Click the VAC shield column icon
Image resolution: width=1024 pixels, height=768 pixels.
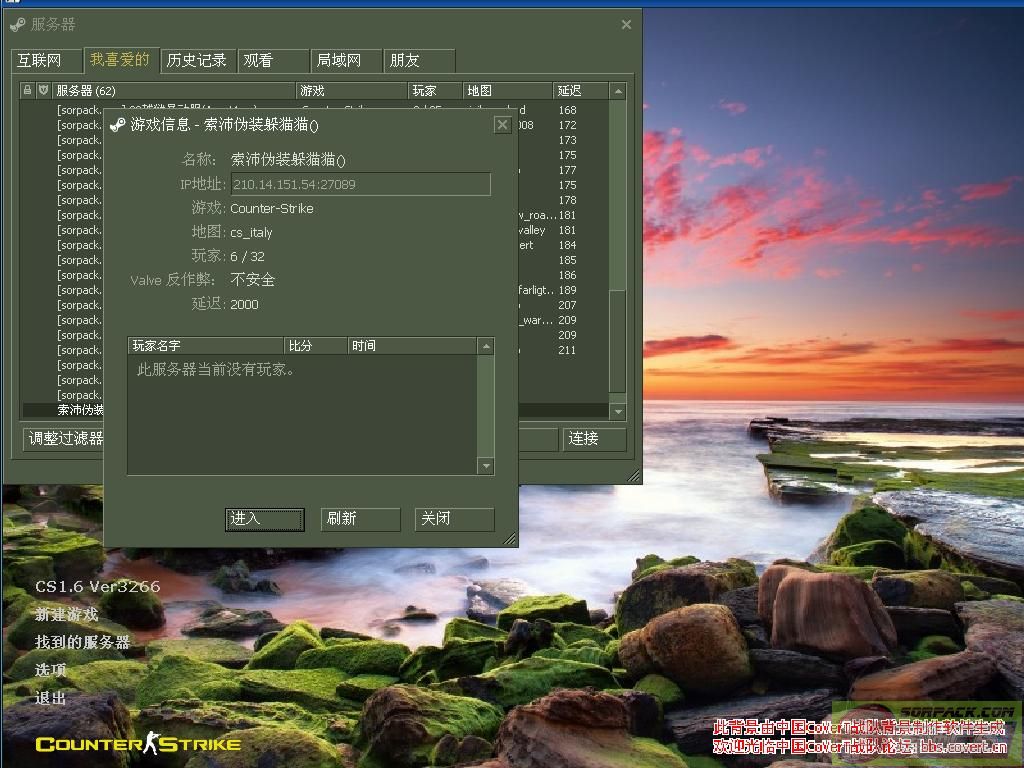[x=43, y=91]
